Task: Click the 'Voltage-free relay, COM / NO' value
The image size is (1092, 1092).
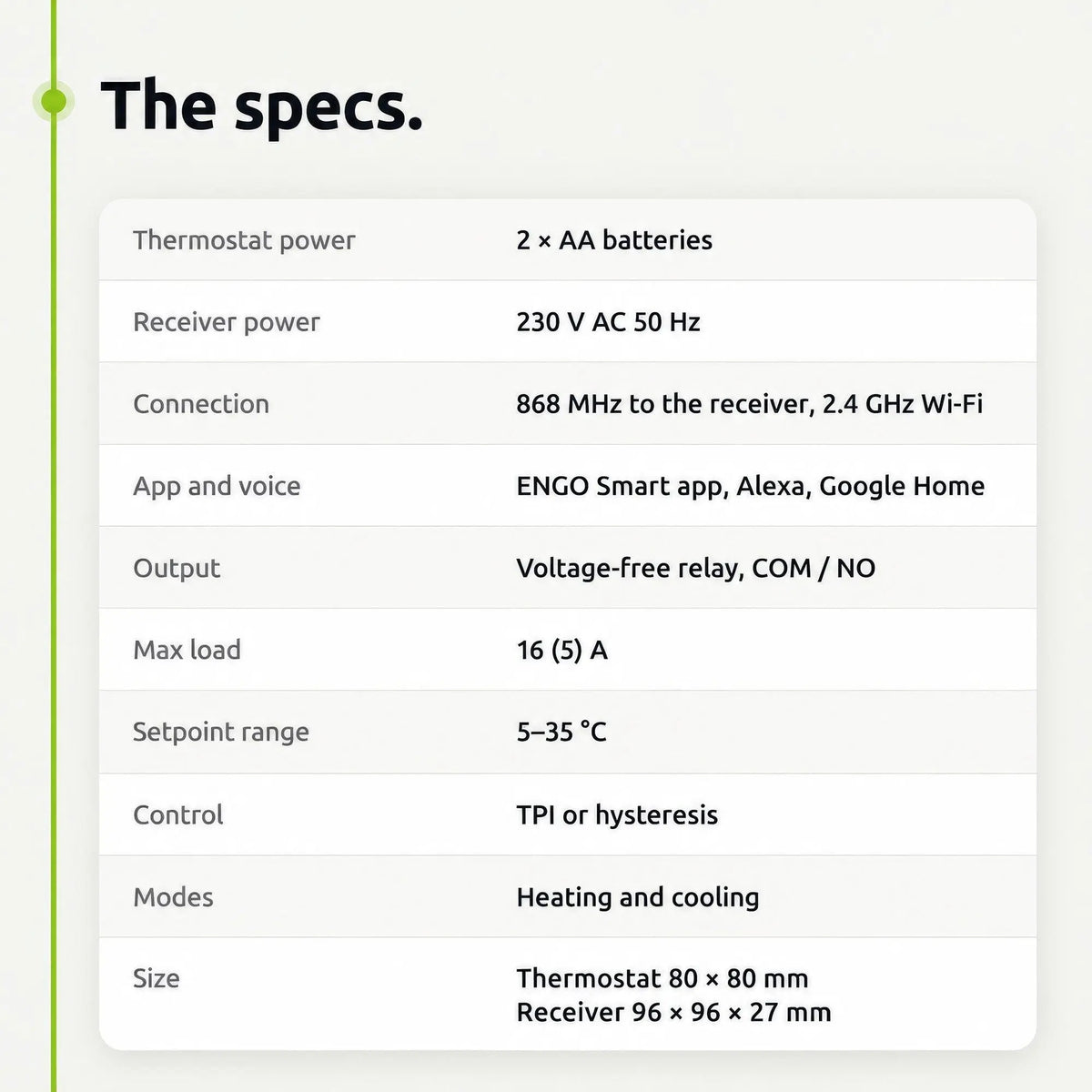Action: [x=696, y=568]
